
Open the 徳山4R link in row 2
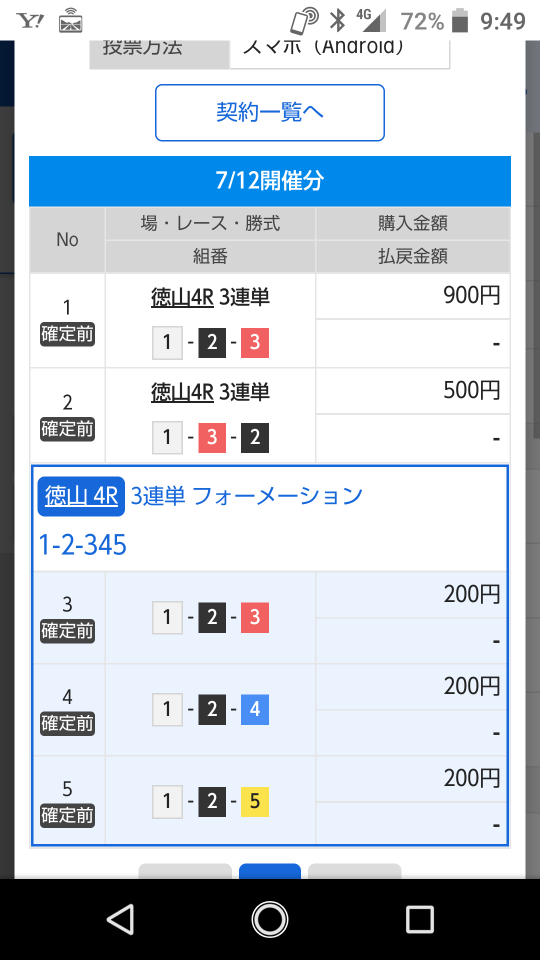[182, 392]
